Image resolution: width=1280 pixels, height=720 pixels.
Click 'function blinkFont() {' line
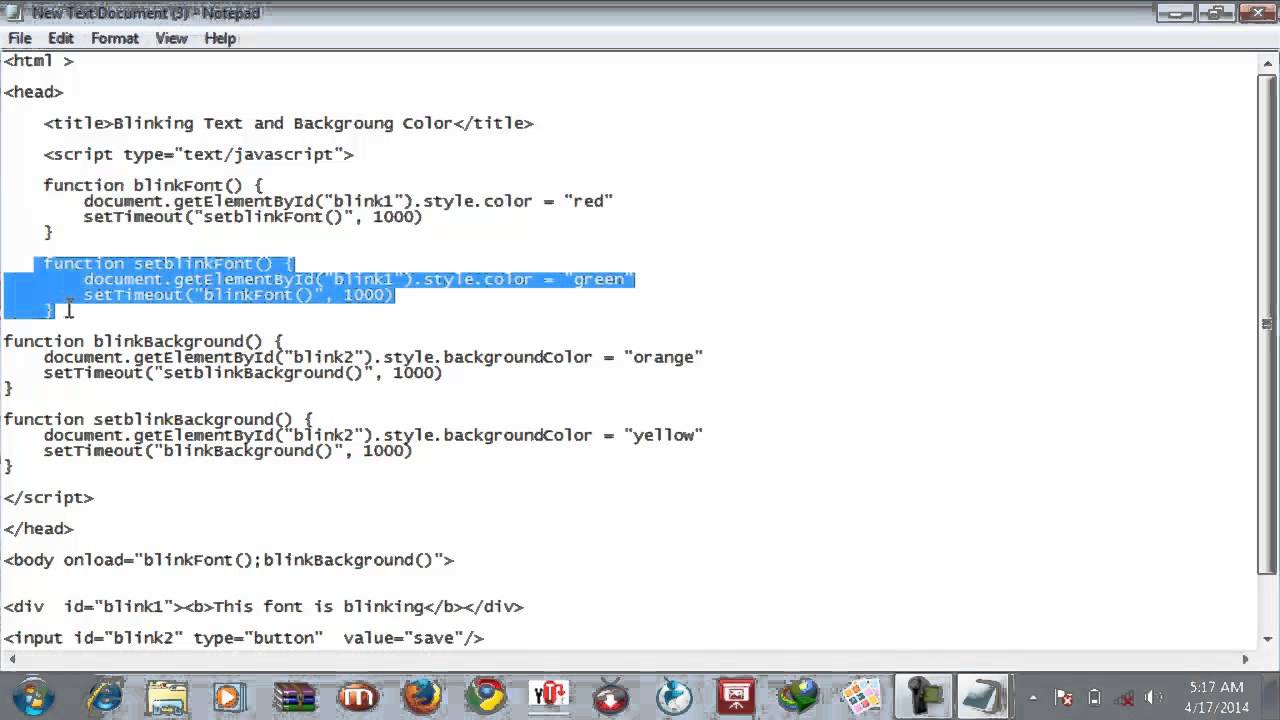(x=153, y=185)
